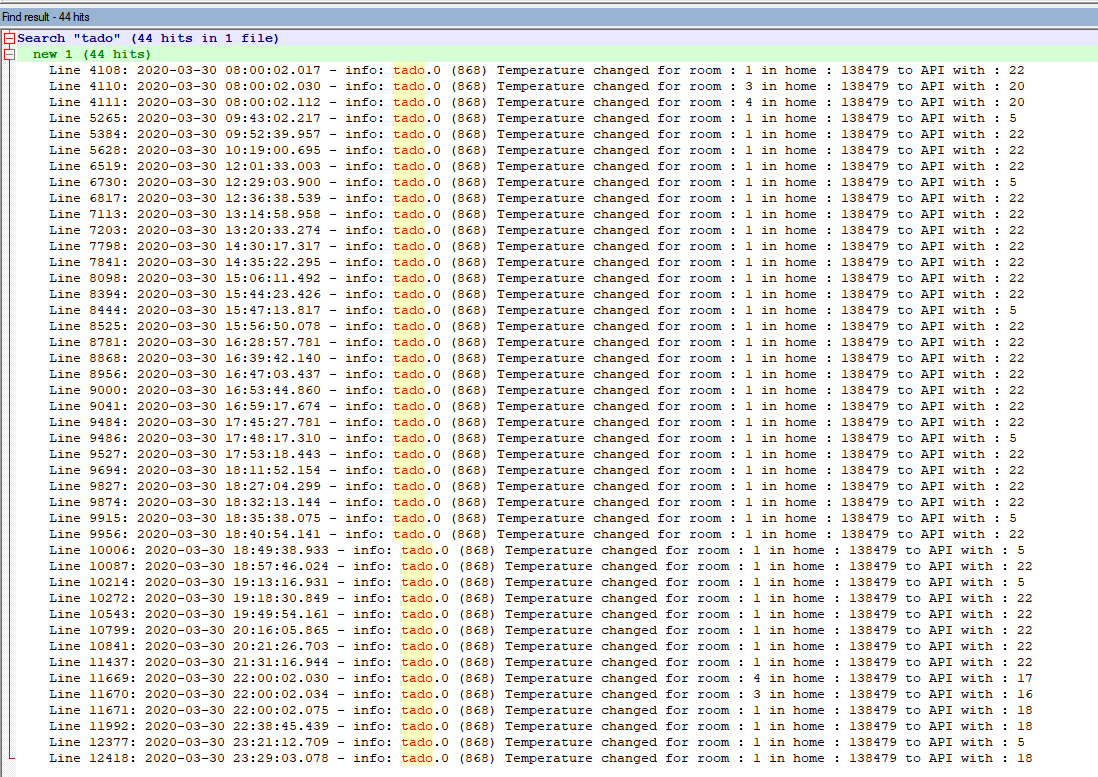The image size is (1098, 777).
Task: Select result Line 9527 at 17:53:18.443
Action: [536, 455]
